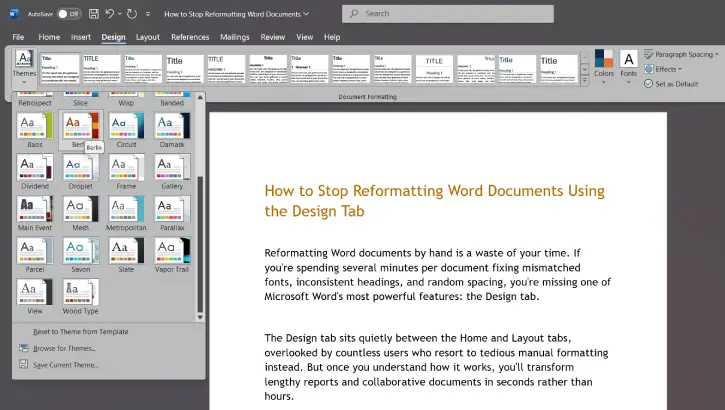Open the Colors palette dropdown
Screen dimensions: 725x410
coord(603,67)
